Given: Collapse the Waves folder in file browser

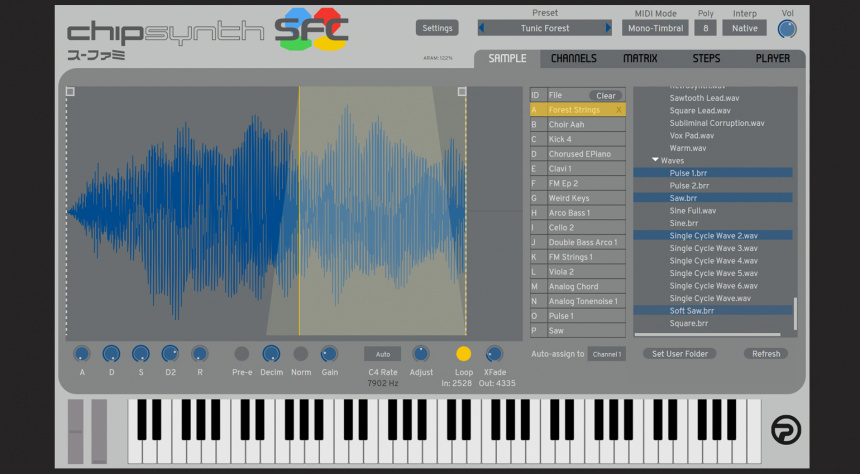Looking at the screenshot, I should tap(656, 160).
